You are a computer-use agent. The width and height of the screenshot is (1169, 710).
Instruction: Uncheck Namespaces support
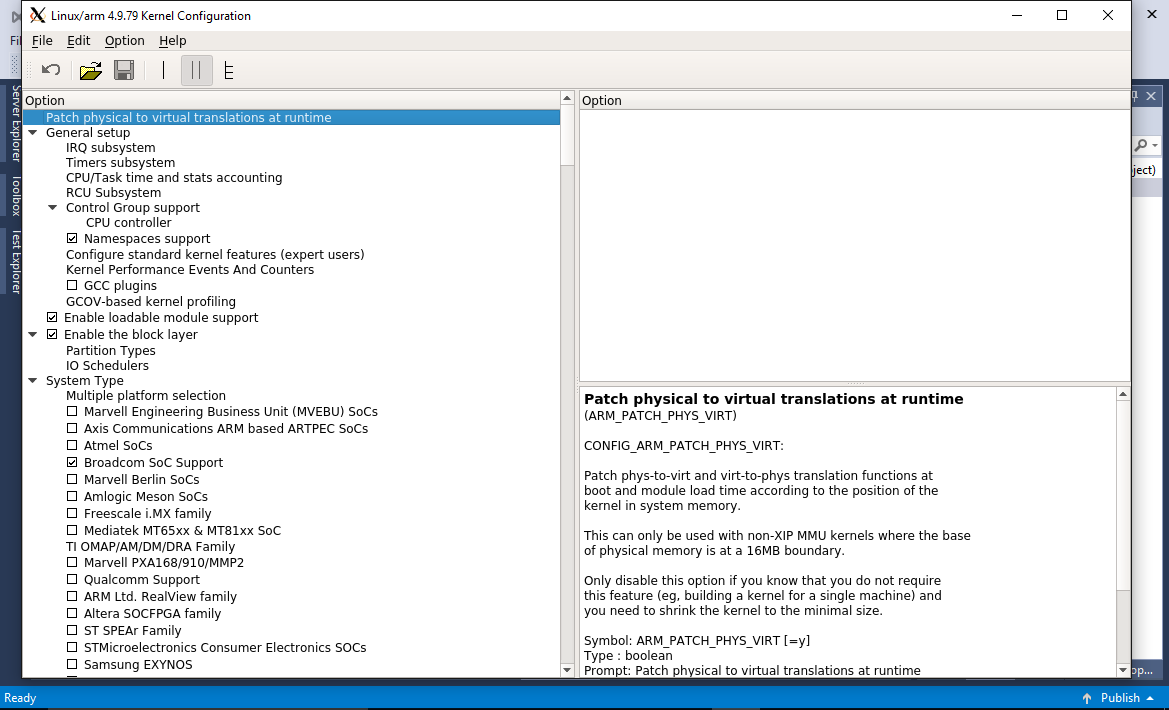pyautogui.click(x=72, y=239)
